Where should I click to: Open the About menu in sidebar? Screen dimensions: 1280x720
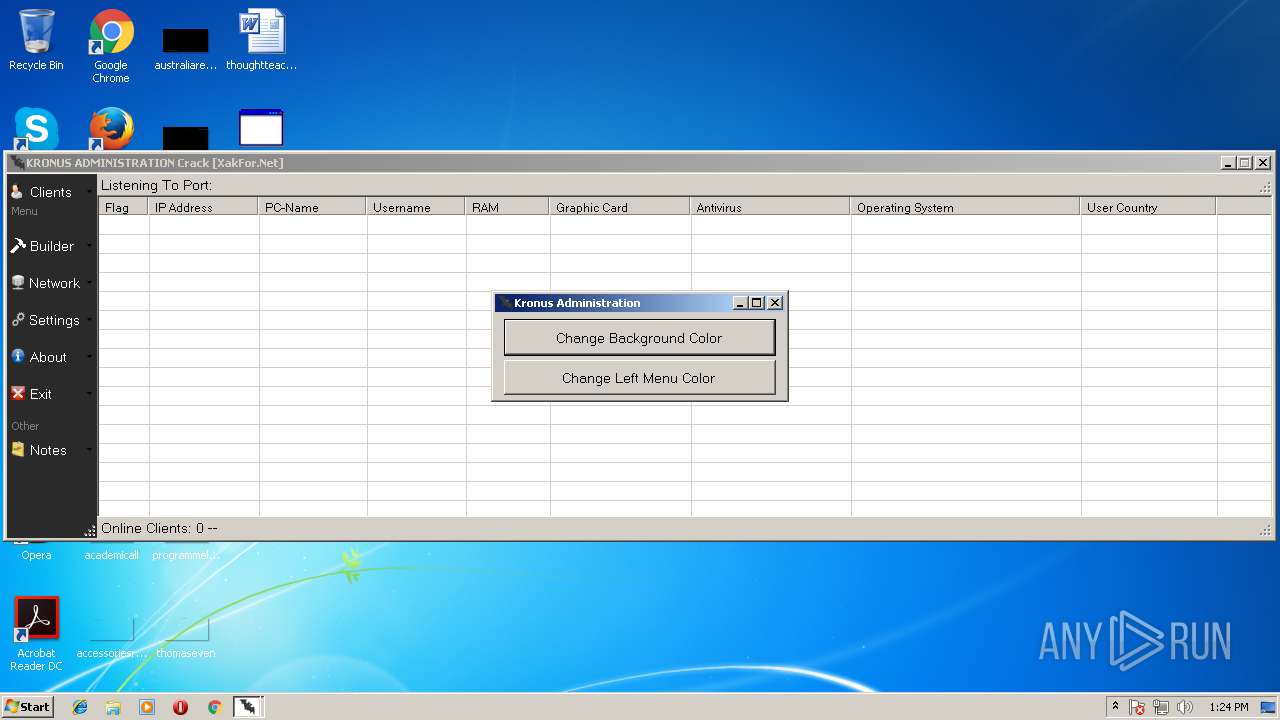pyautogui.click(x=50, y=357)
